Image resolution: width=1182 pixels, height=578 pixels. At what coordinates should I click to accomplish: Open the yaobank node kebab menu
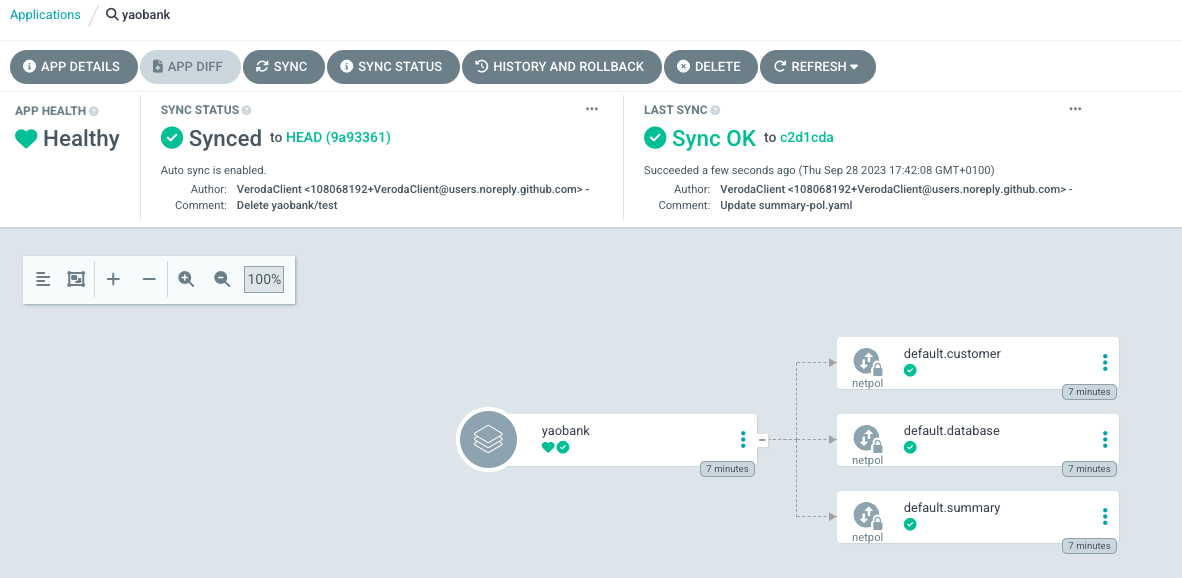743,439
